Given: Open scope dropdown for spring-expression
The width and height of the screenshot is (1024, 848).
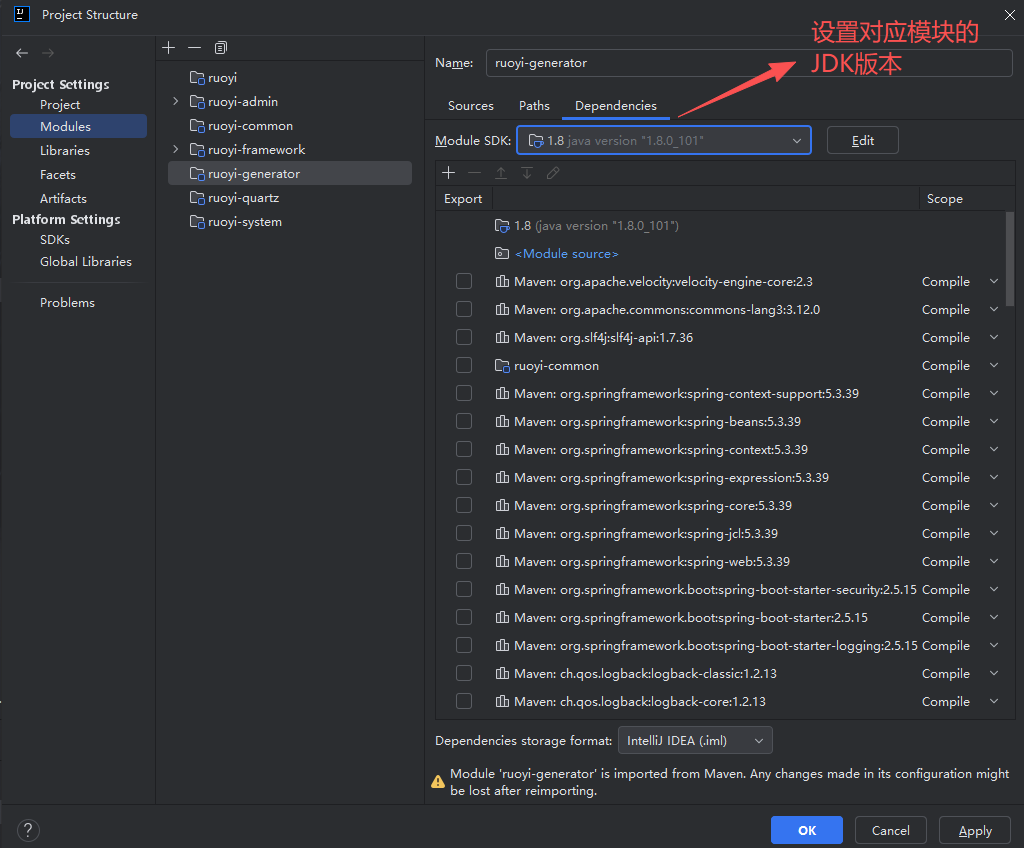Looking at the screenshot, I should pos(994,478).
